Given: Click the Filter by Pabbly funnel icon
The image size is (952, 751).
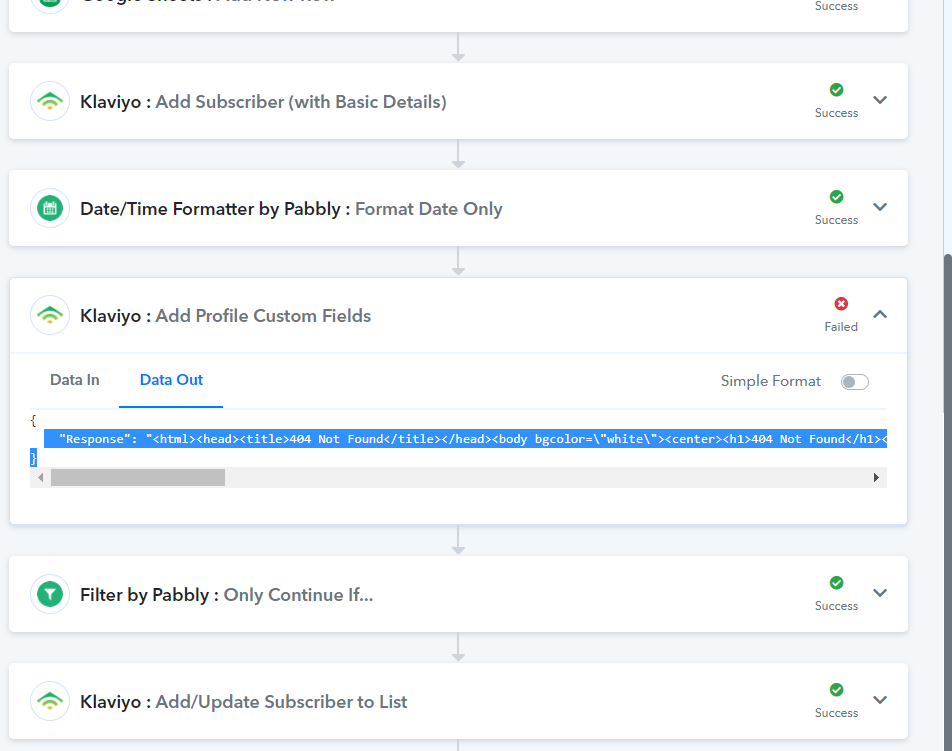Looking at the screenshot, I should (x=50, y=594).
